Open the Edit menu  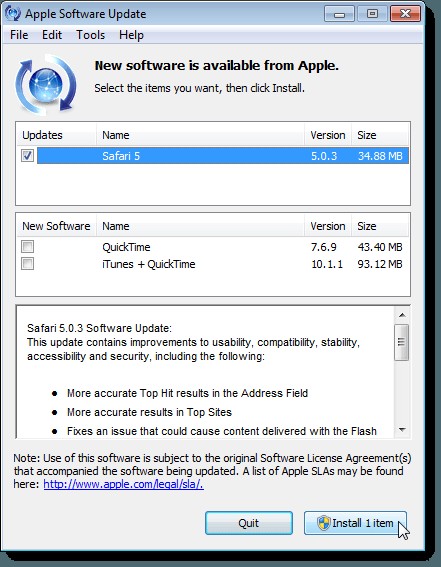click(52, 35)
